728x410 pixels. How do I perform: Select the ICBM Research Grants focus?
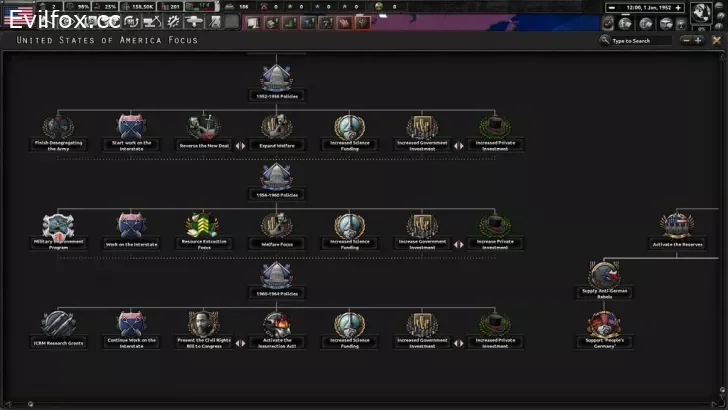tap(57, 326)
